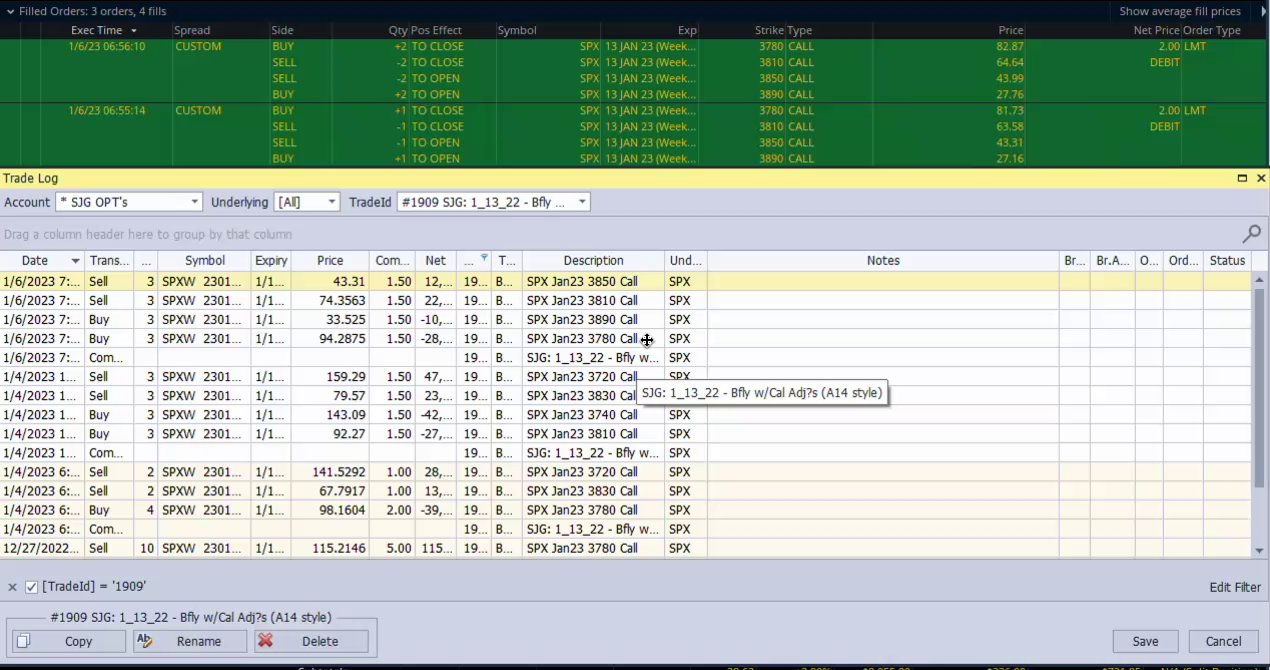The width and height of the screenshot is (1270, 670).
Task: Click the Strike column header
Action: 769,30
